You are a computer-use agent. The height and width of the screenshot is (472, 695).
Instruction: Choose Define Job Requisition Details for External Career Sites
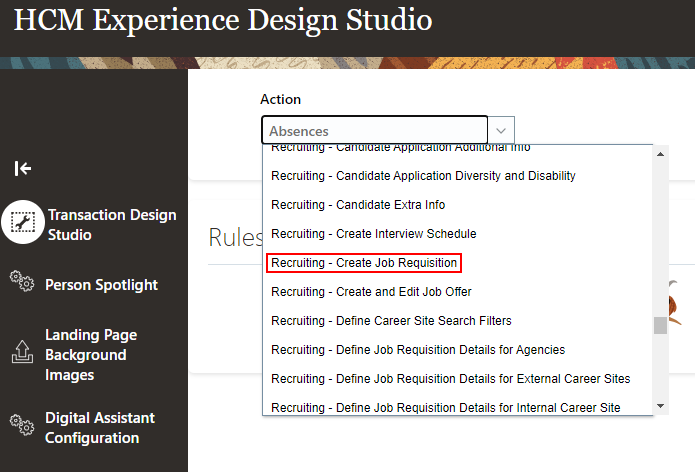pos(450,379)
